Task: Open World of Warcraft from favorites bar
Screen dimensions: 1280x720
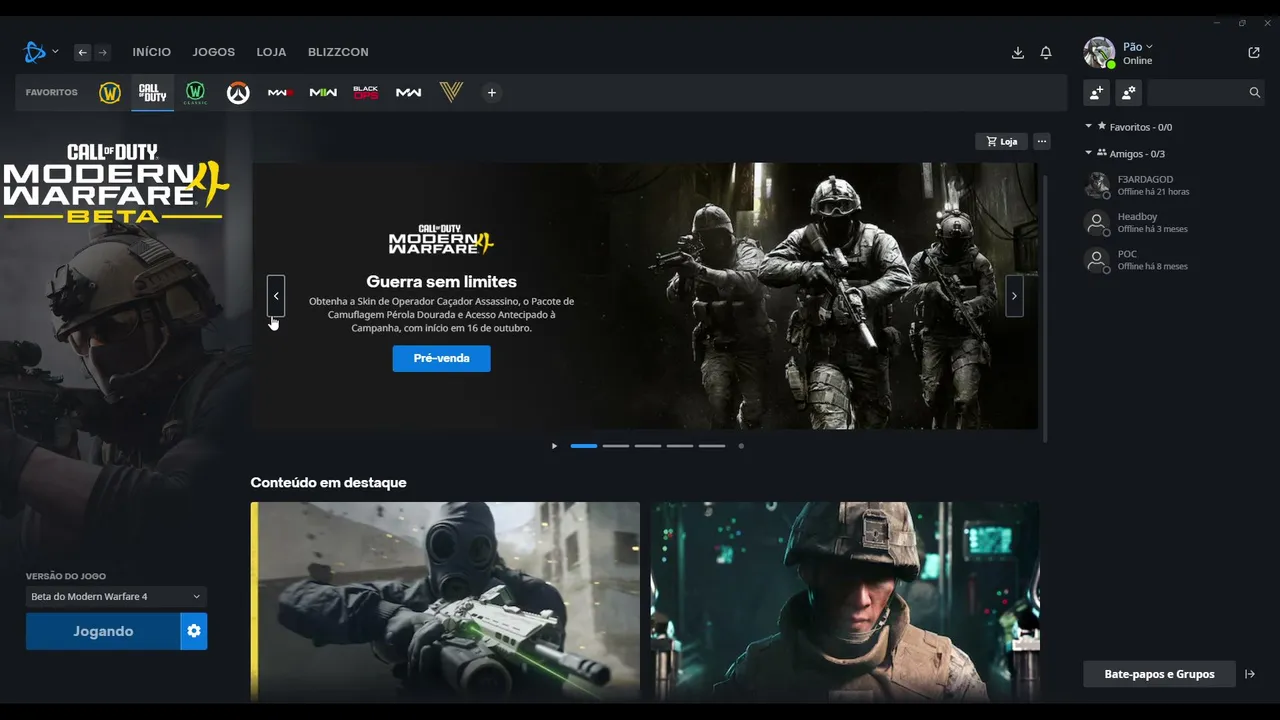Action: (x=110, y=93)
